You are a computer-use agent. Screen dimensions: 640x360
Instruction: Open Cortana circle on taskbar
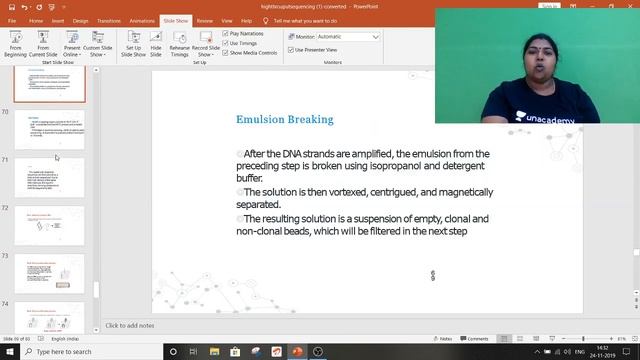tap(173, 351)
